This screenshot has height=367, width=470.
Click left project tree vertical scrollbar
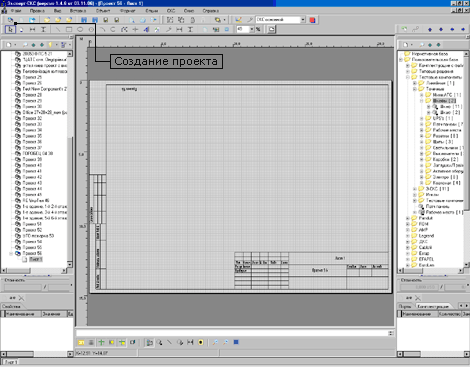point(70,159)
